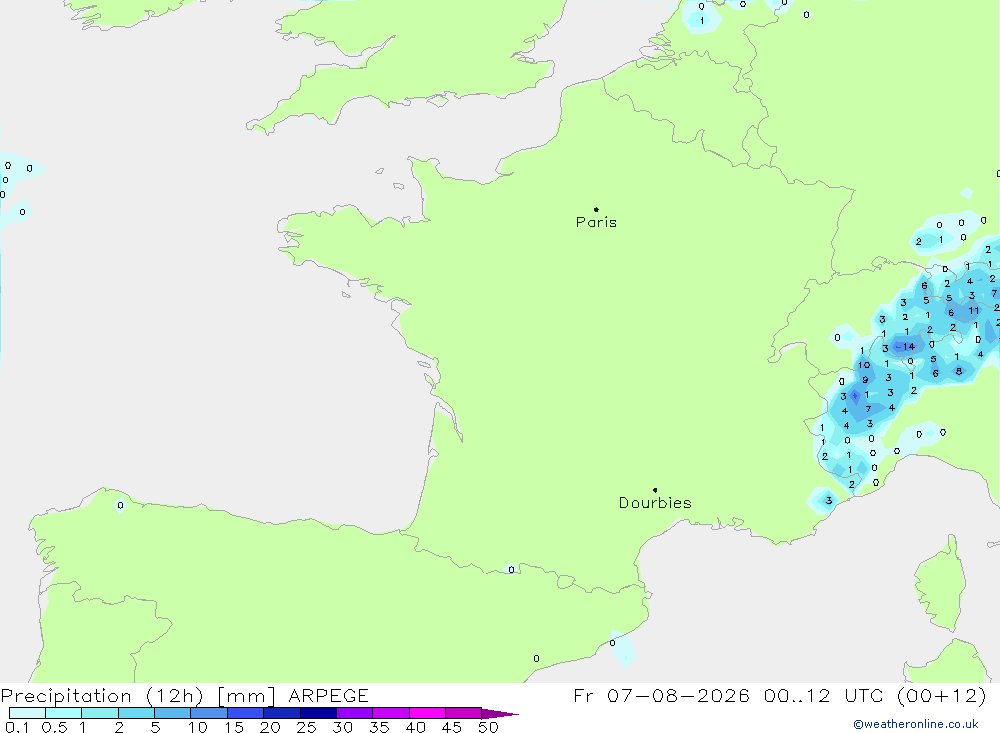Click the legend scale label '15'
This screenshot has height=733, width=1000.
pyautogui.click(x=234, y=727)
